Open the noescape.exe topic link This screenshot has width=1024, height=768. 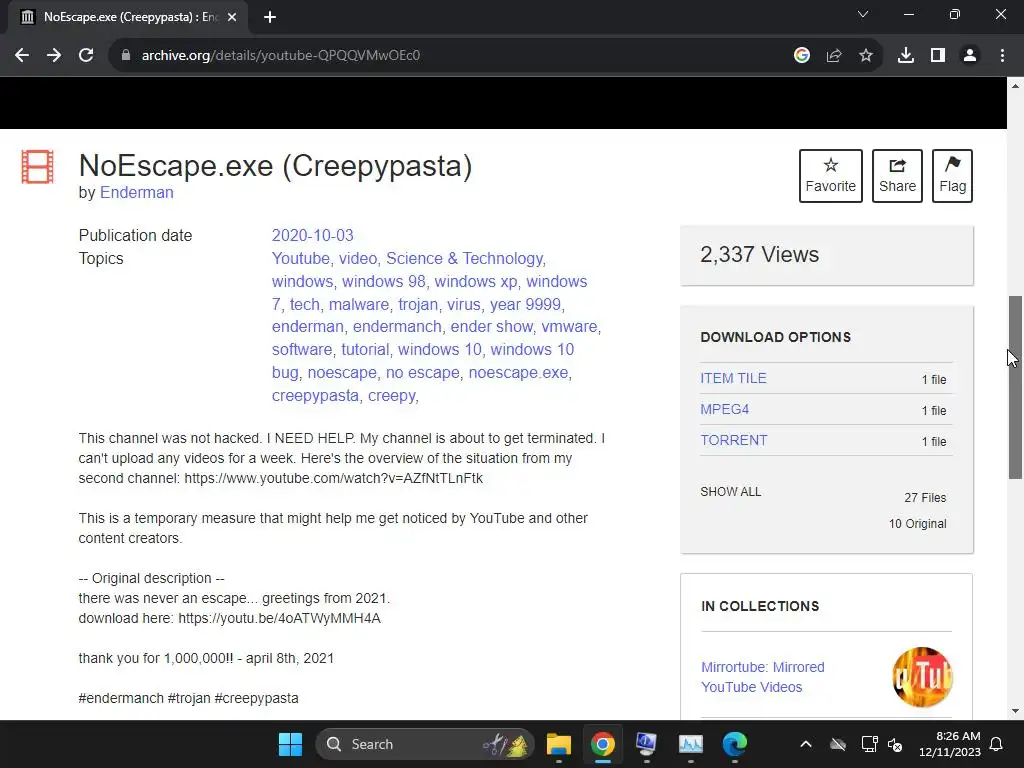pos(518,372)
